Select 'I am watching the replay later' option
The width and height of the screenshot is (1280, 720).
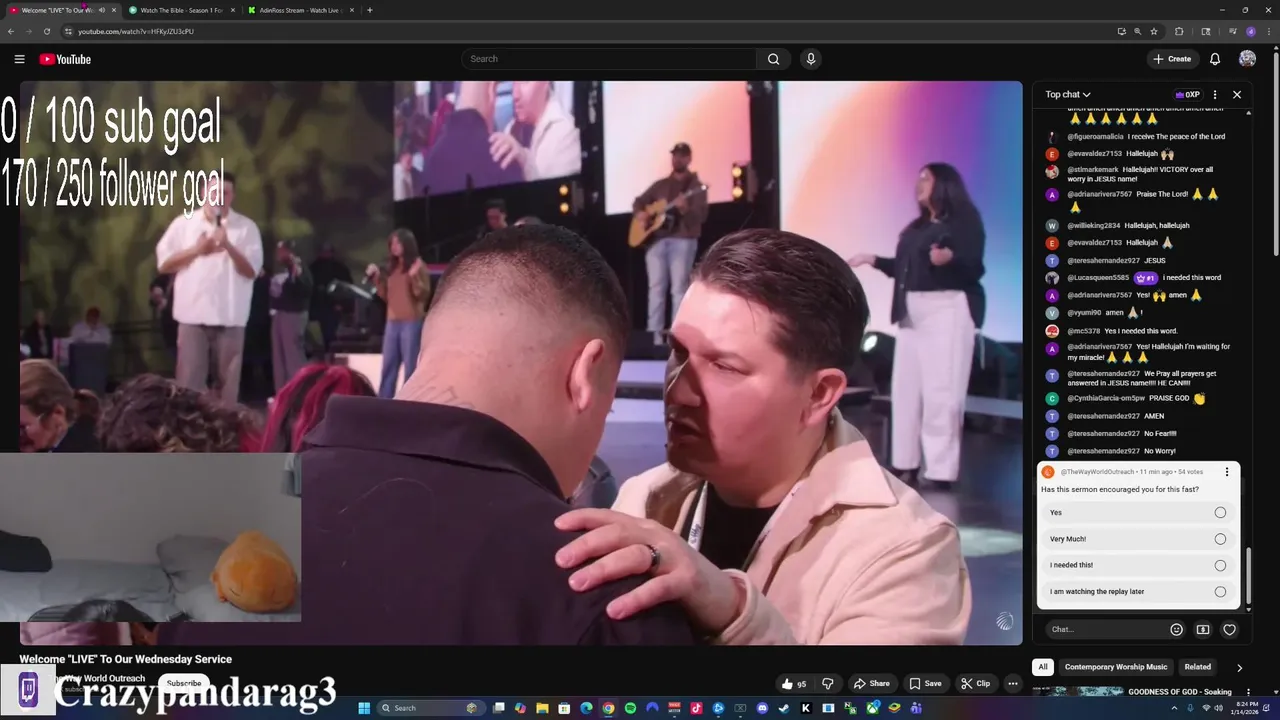pos(1138,591)
